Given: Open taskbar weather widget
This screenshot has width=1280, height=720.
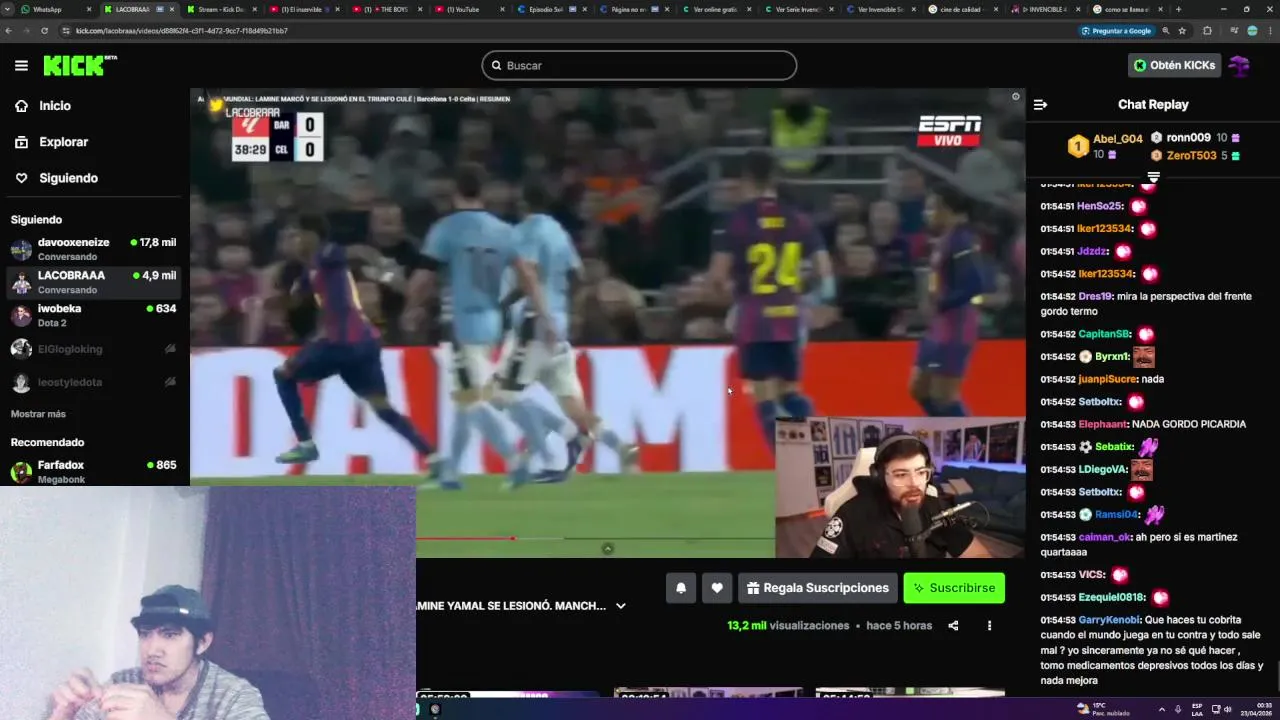Looking at the screenshot, I should click(x=1103, y=709).
